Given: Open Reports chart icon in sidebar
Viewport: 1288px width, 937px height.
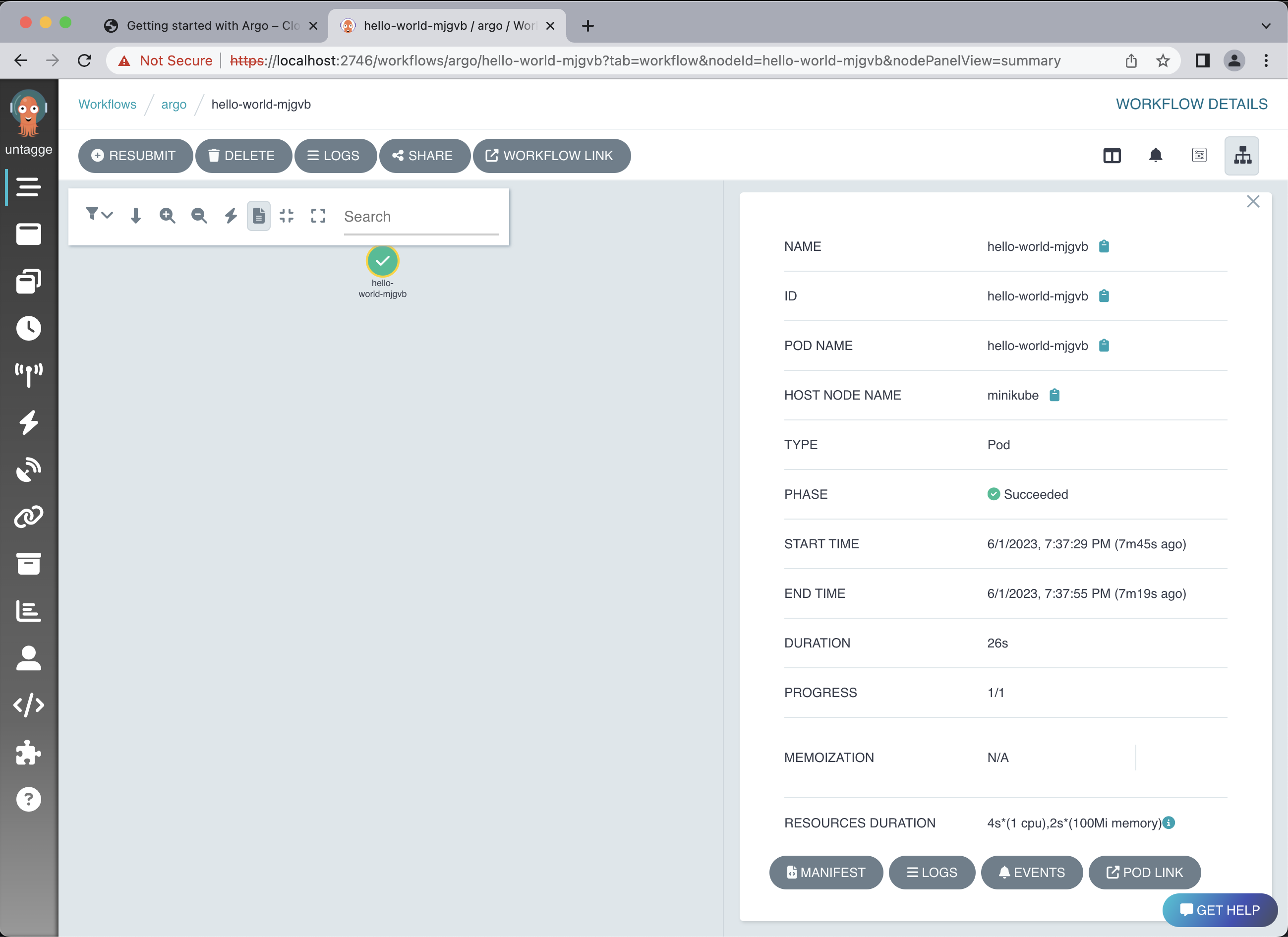Looking at the screenshot, I should point(28,611).
